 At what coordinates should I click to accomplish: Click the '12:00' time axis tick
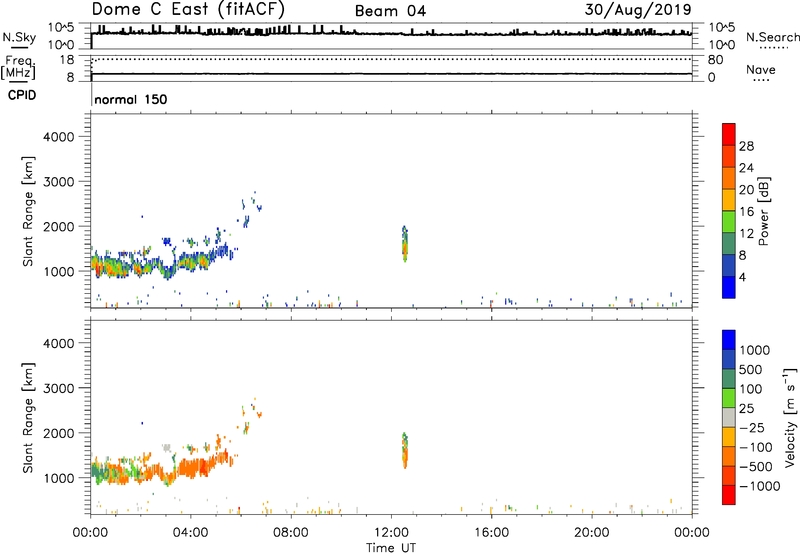pos(391,533)
